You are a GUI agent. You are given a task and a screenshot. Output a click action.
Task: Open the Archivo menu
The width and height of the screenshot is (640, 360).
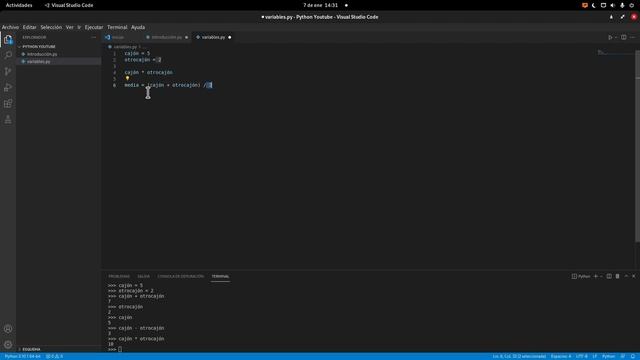click(10, 27)
